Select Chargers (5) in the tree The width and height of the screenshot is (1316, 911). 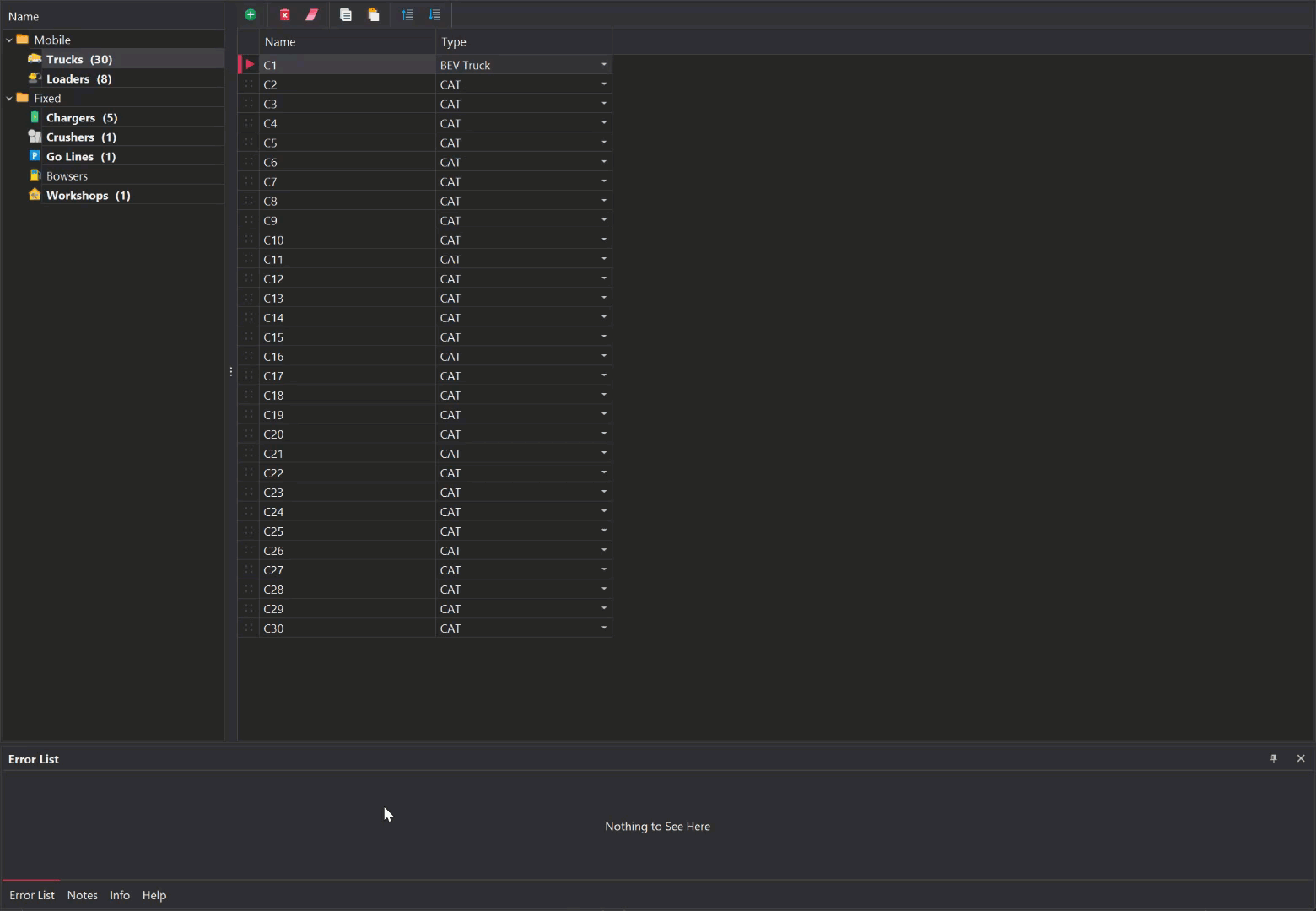click(82, 117)
